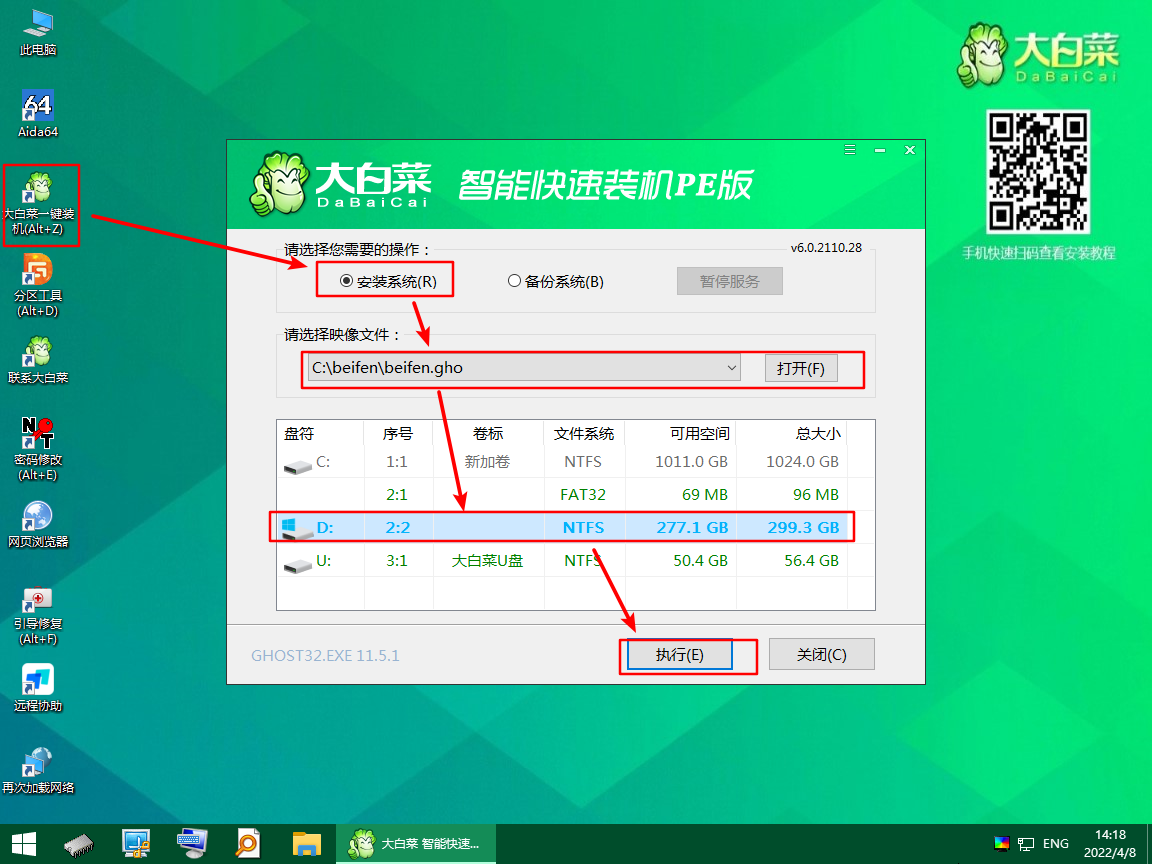1152x864 pixels.
Task: Click the 盘符 column header
Action: 320,433
